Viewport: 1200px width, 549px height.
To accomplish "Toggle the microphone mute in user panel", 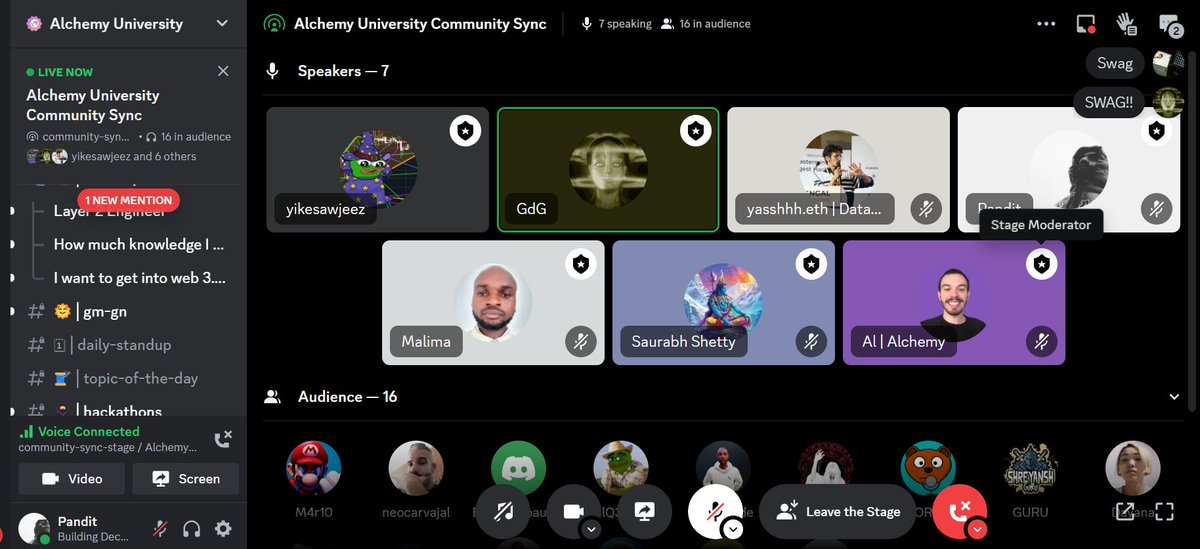I will (x=160, y=529).
